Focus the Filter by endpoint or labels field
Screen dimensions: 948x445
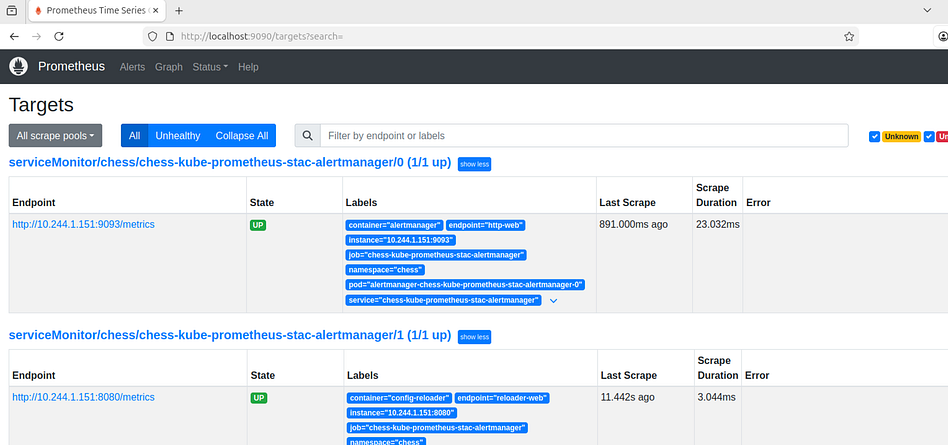584,135
